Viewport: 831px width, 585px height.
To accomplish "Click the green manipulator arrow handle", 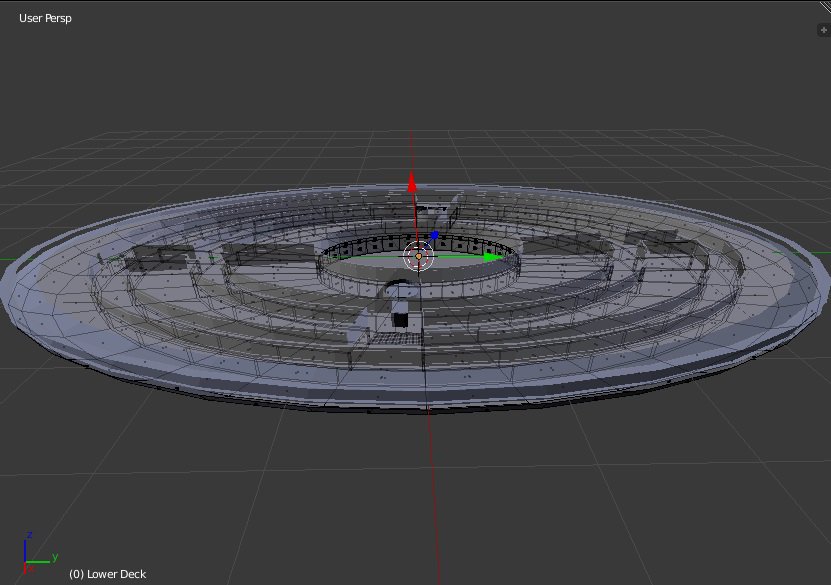I will point(493,258).
